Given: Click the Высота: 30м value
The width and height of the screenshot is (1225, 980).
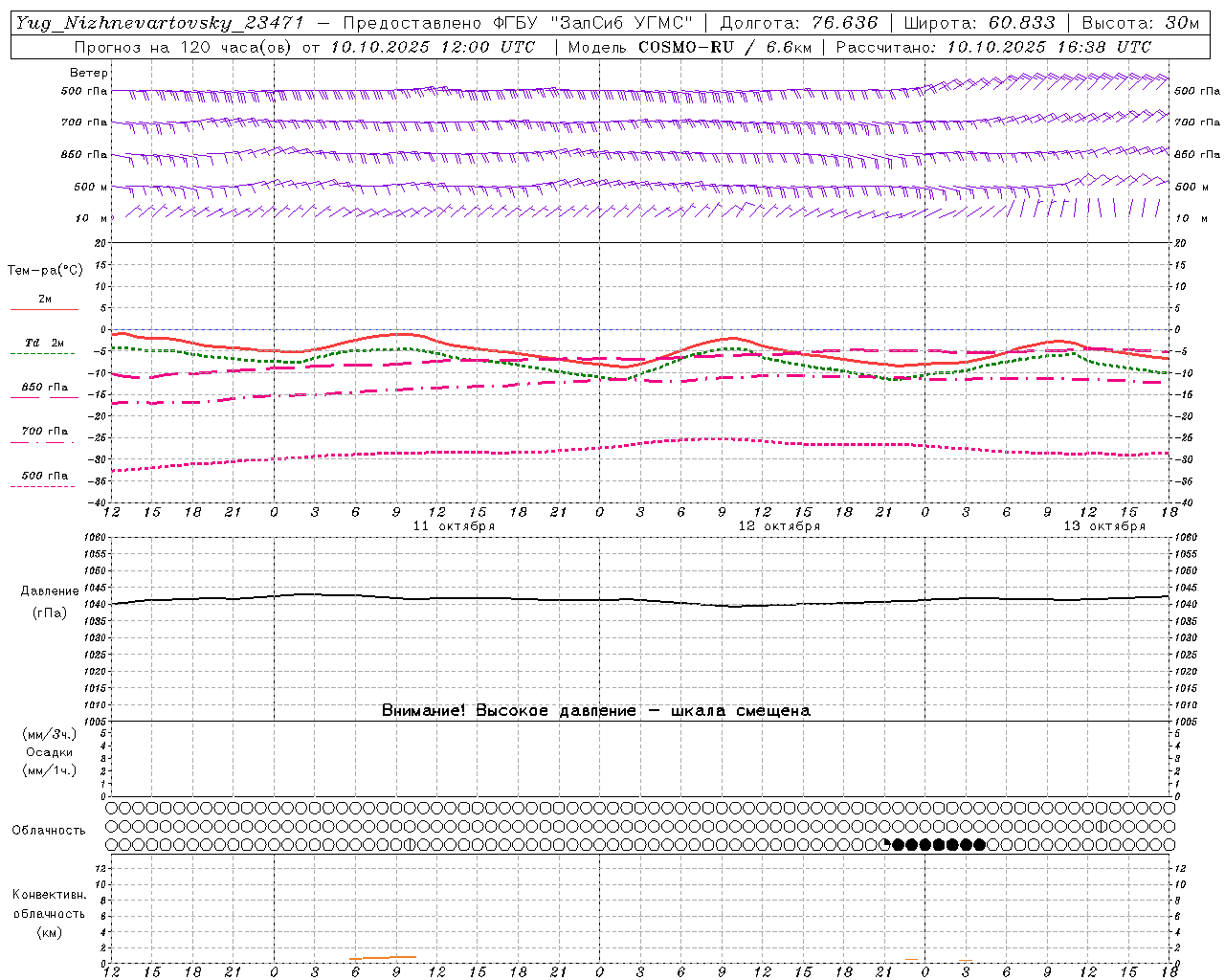Looking at the screenshot, I should tap(1141, 23).
